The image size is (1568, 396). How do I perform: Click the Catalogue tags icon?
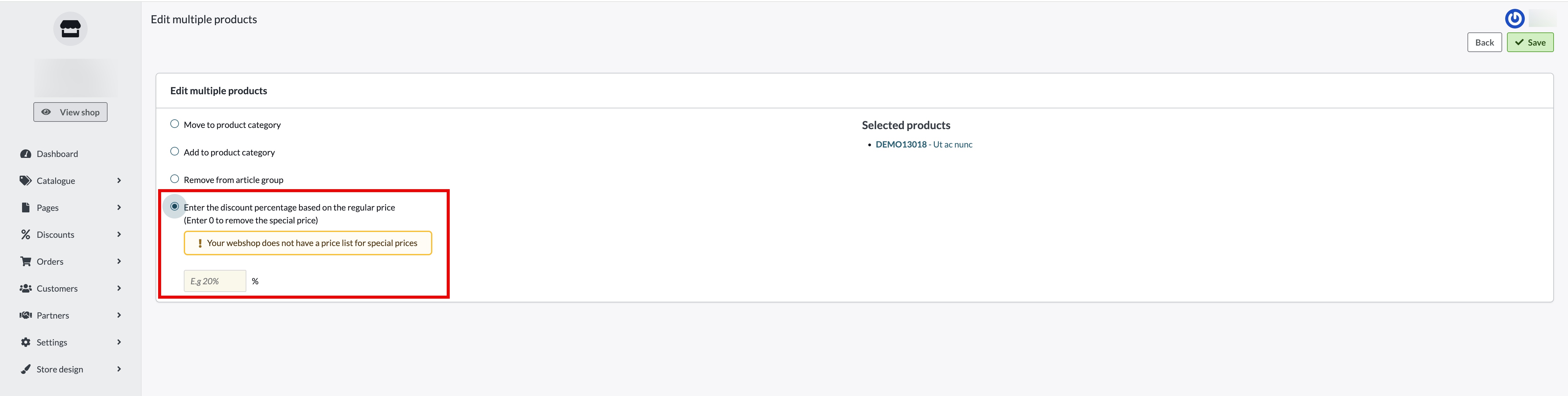coord(25,181)
